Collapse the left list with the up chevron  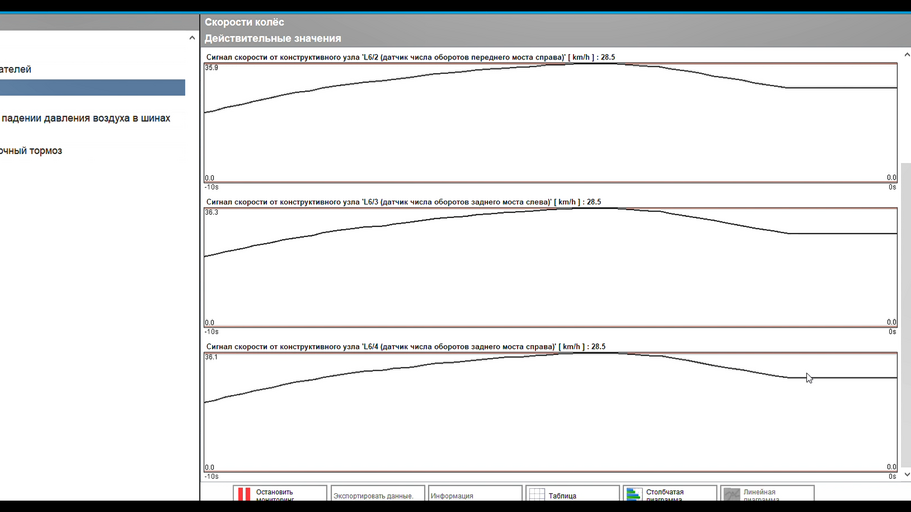(192, 38)
